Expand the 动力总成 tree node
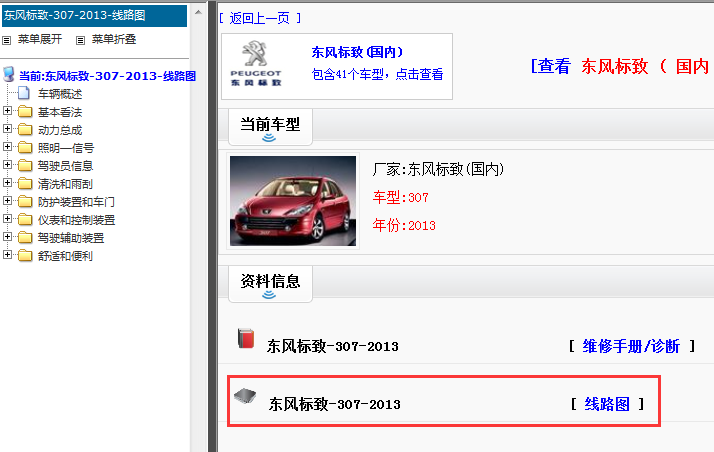 (7, 129)
